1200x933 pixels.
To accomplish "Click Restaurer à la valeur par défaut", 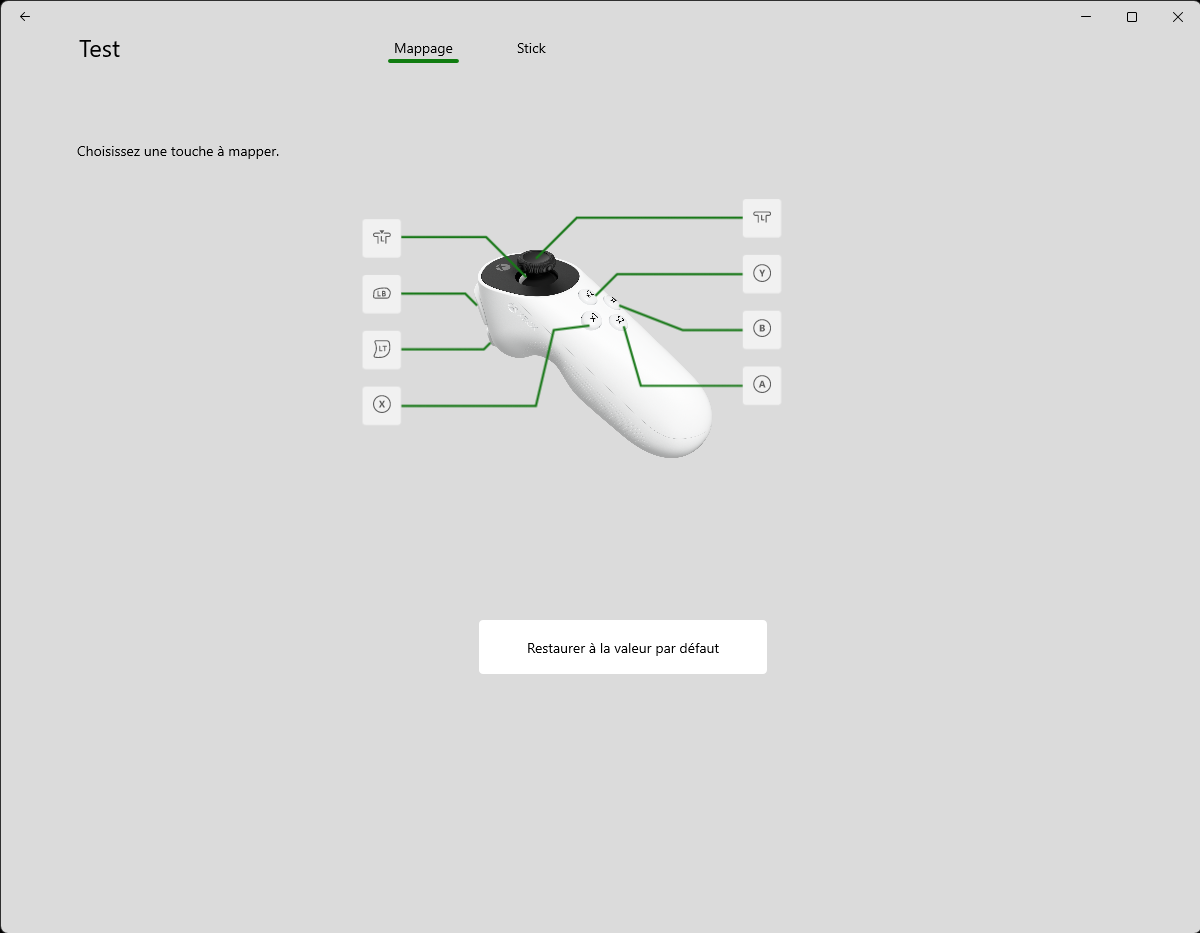I will pos(623,647).
